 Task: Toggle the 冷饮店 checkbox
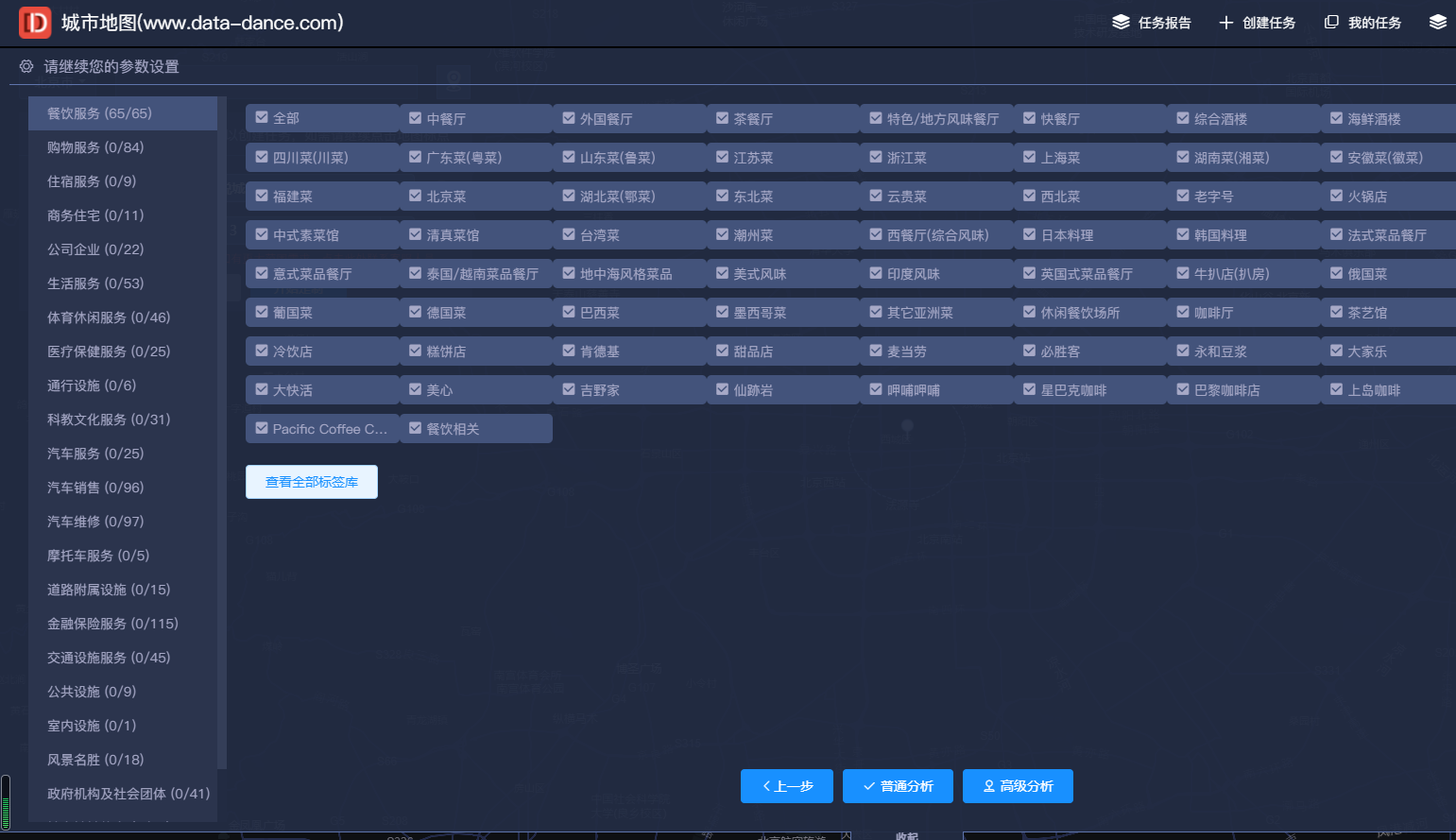262,351
